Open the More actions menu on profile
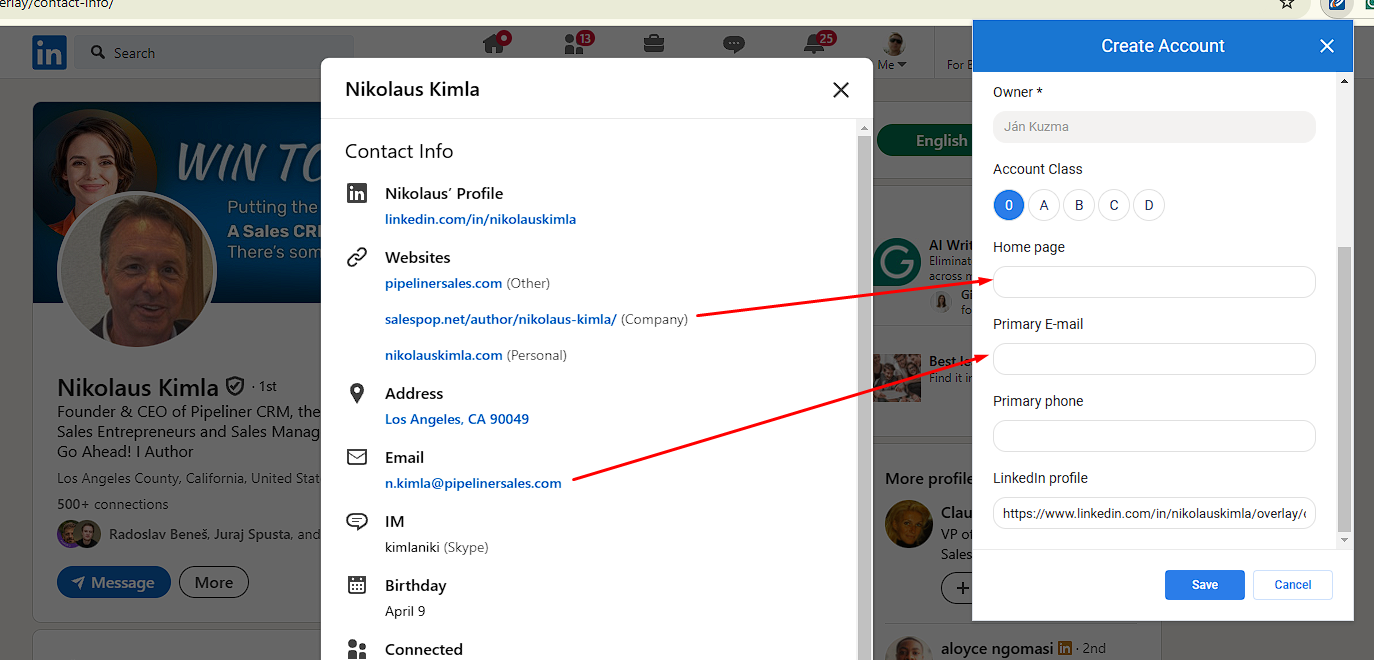This screenshot has width=1374, height=660. click(214, 582)
